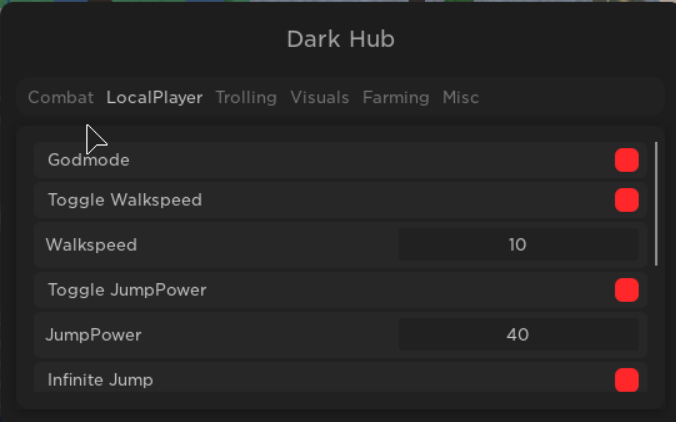
Task: Go to the Visuals tab
Action: pyautogui.click(x=320, y=98)
